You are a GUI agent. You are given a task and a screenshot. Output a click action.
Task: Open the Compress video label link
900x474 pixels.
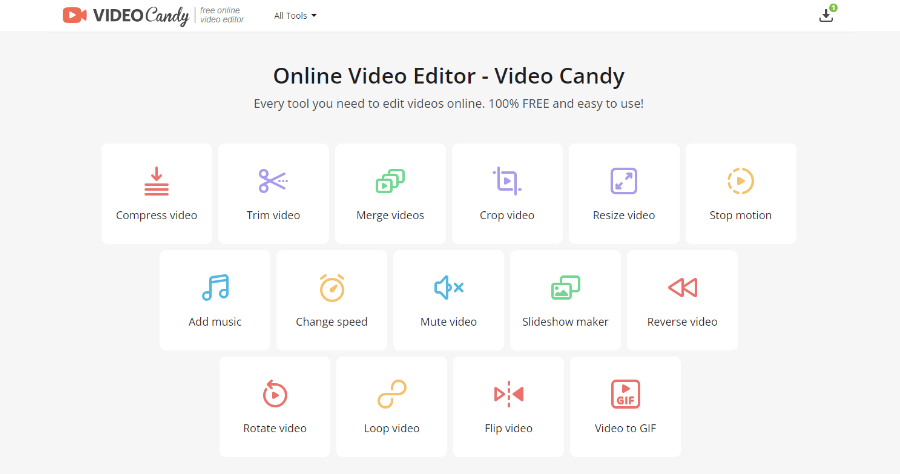[x=157, y=215]
